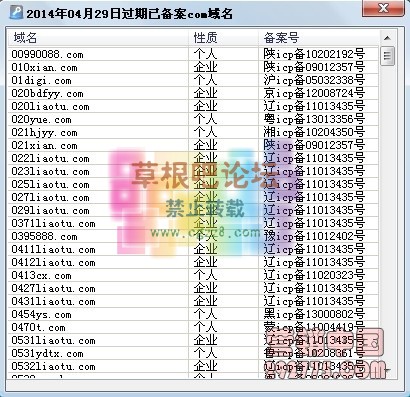Click record number 京icp备12008724号
Viewport: 410px width, 397px height.
314,93
